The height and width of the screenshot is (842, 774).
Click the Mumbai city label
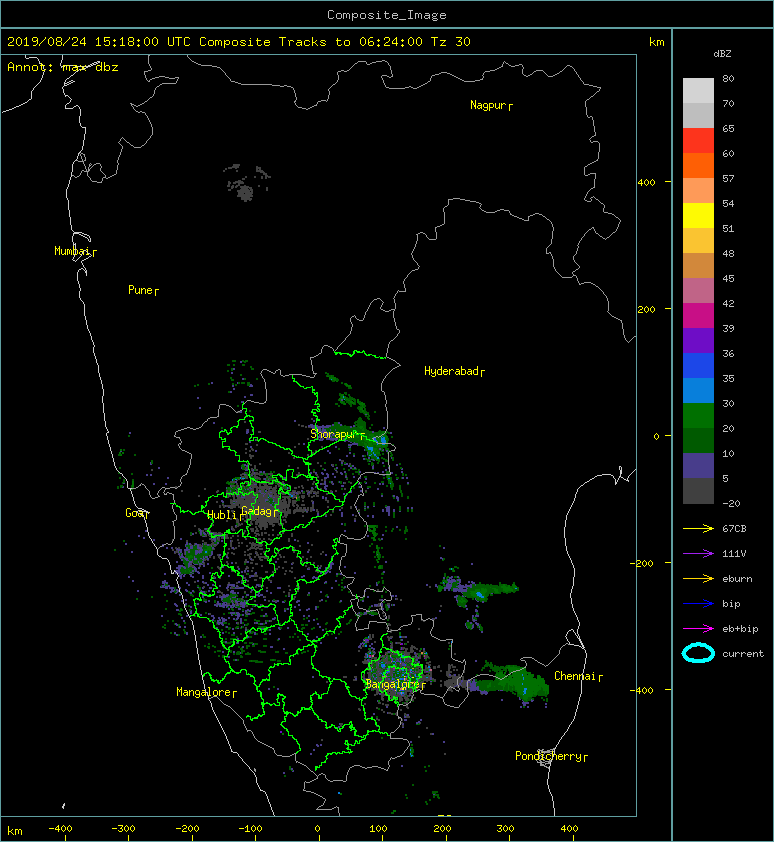[75, 251]
